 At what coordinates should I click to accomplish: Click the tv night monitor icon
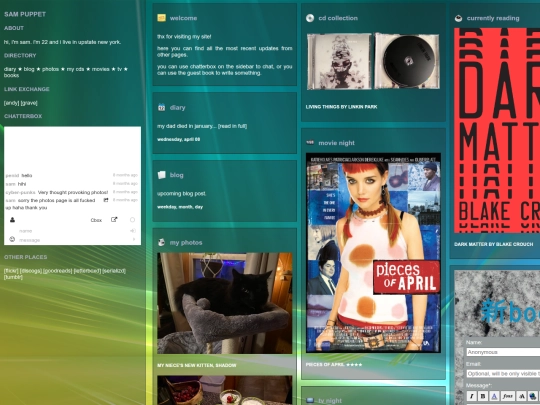click(310, 400)
